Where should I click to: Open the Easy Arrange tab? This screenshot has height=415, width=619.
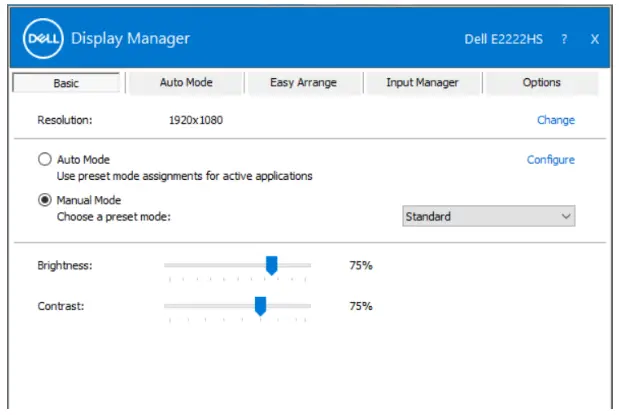(x=303, y=83)
